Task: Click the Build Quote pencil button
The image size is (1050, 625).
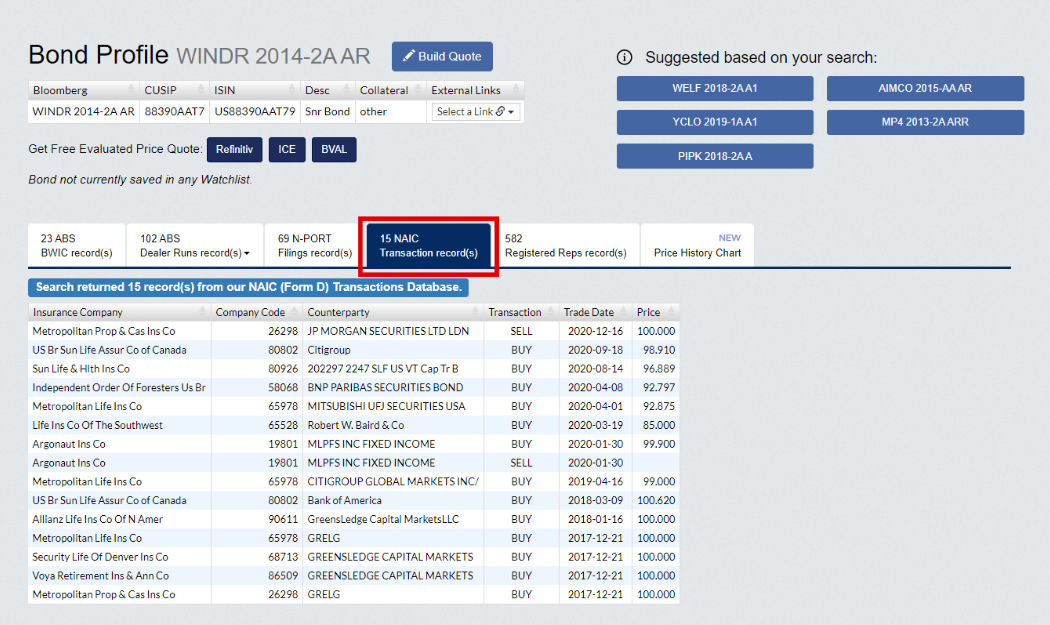Action: tap(442, 57)
